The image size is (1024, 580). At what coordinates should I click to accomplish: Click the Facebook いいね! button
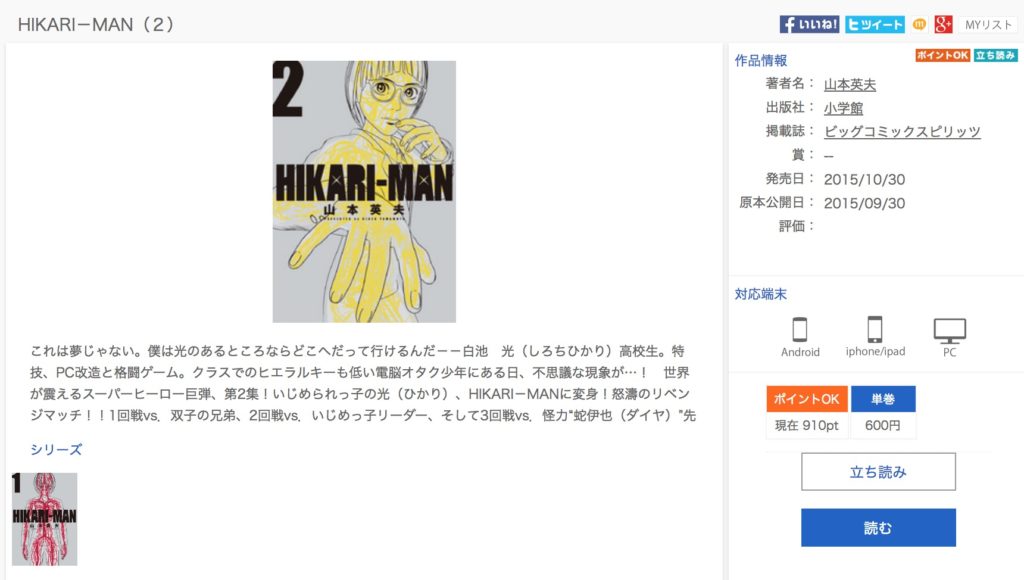point(809,25)
